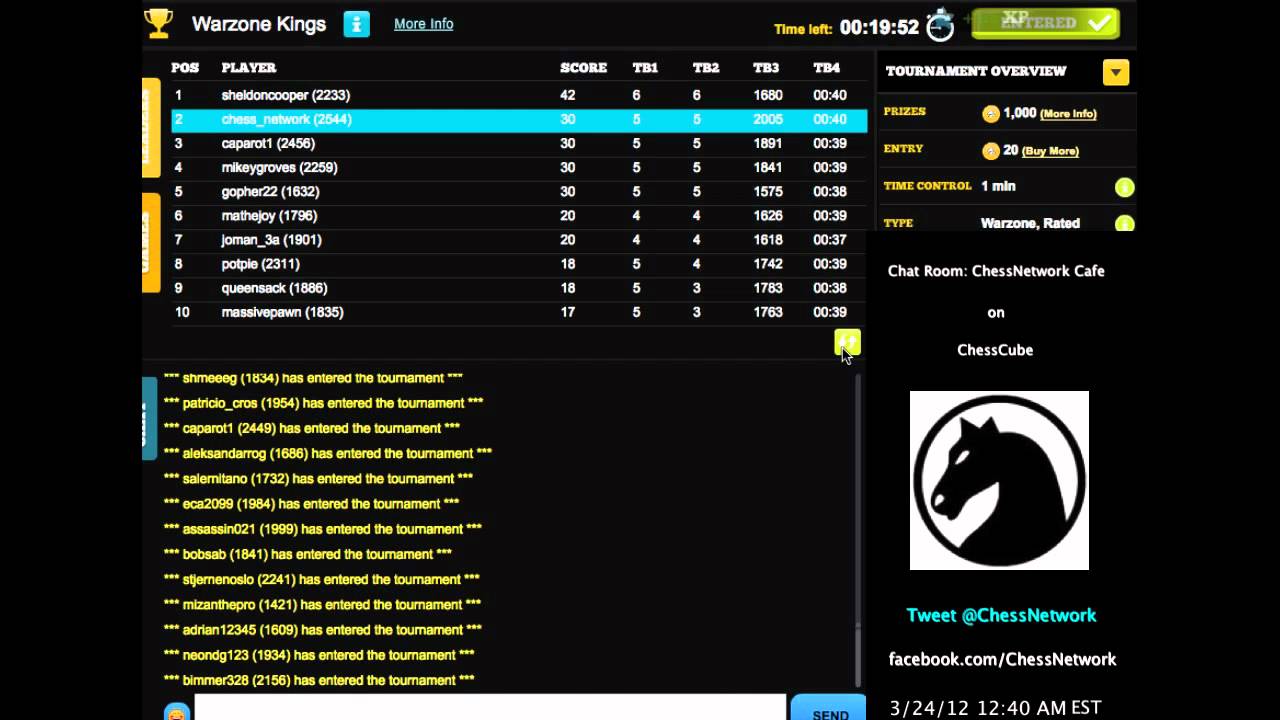Select player sheldoncooper (2233) in the standings
The width and height of the screenshot is (1280, 720).
[x=519, y=95]
